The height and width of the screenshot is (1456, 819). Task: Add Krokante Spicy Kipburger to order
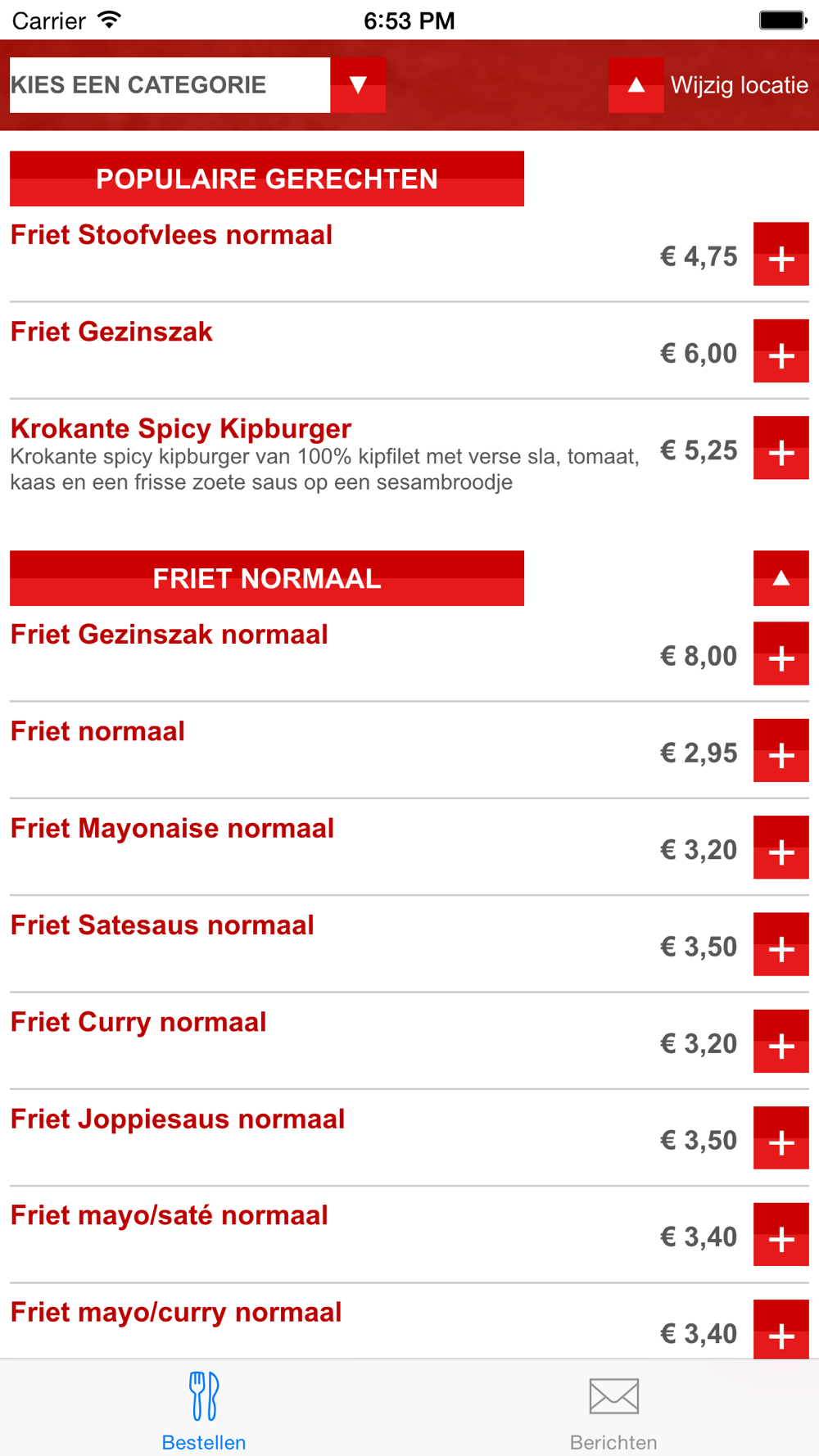click(781, 448)
